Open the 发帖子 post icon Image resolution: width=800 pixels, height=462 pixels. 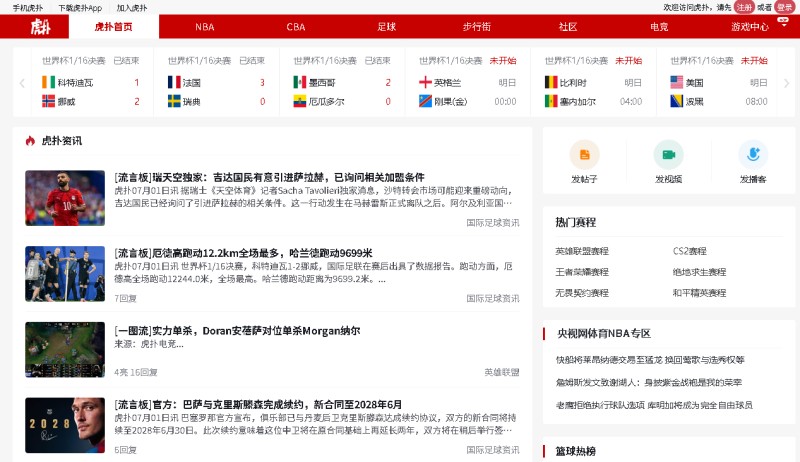coord(584,155)
